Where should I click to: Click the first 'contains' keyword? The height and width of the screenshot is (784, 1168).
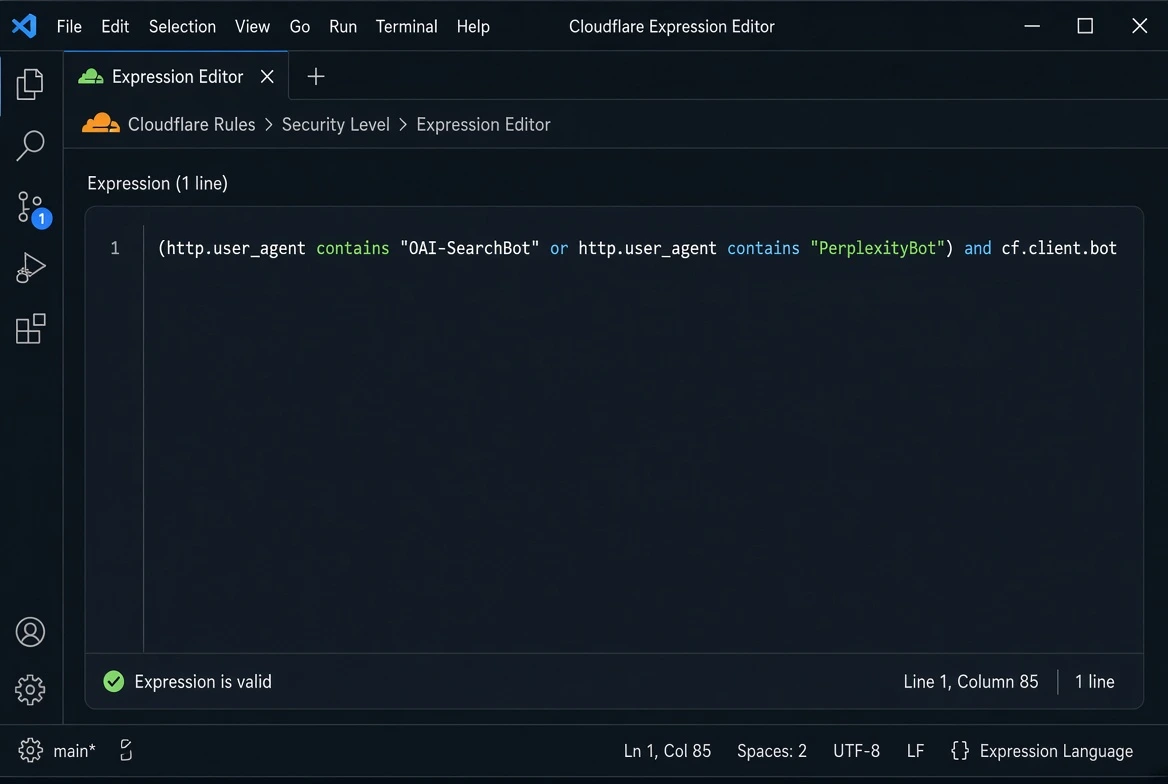coord(352,248)
